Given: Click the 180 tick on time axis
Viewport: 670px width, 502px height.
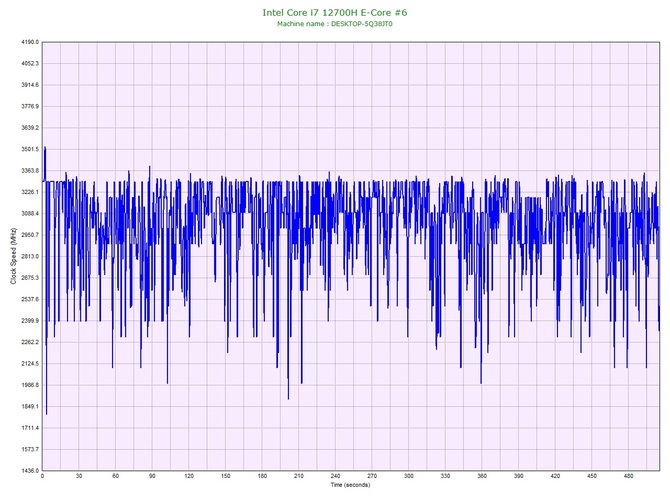Looking at the screenshot, I should pyautogui.click(x=262, y=476).
